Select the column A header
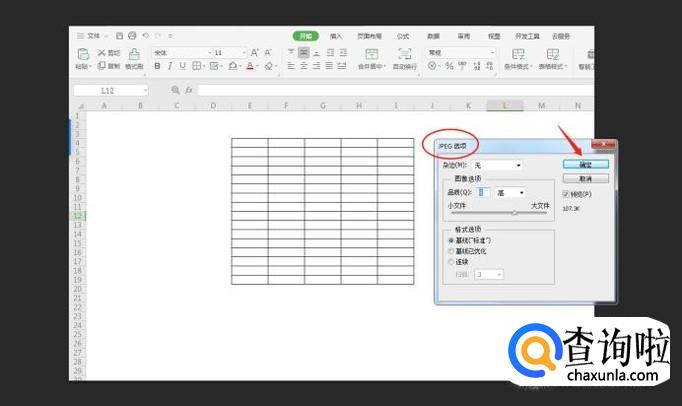Image resolution: width=682 pixels, height=406 pixels. pyautogui.click(x=104, y=105)
